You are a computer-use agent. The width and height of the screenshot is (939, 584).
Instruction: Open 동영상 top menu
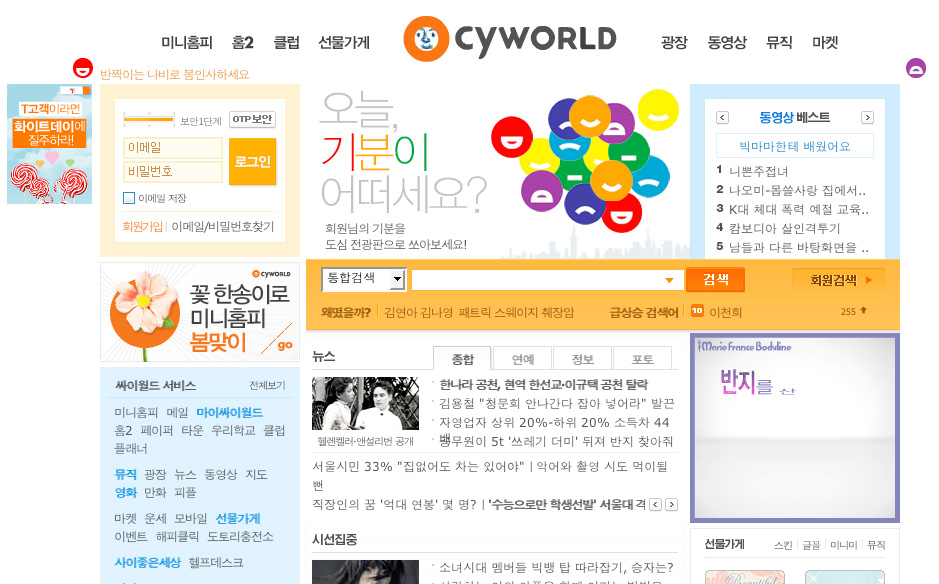coord(727,43)
